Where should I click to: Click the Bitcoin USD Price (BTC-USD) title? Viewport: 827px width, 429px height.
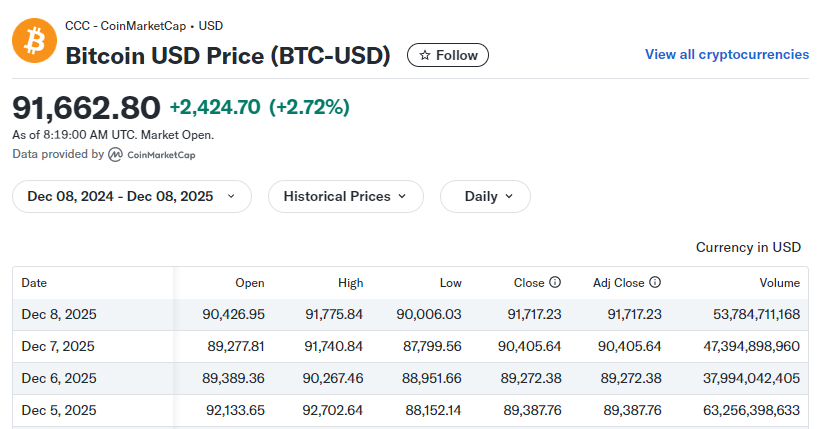click(228, 56)
